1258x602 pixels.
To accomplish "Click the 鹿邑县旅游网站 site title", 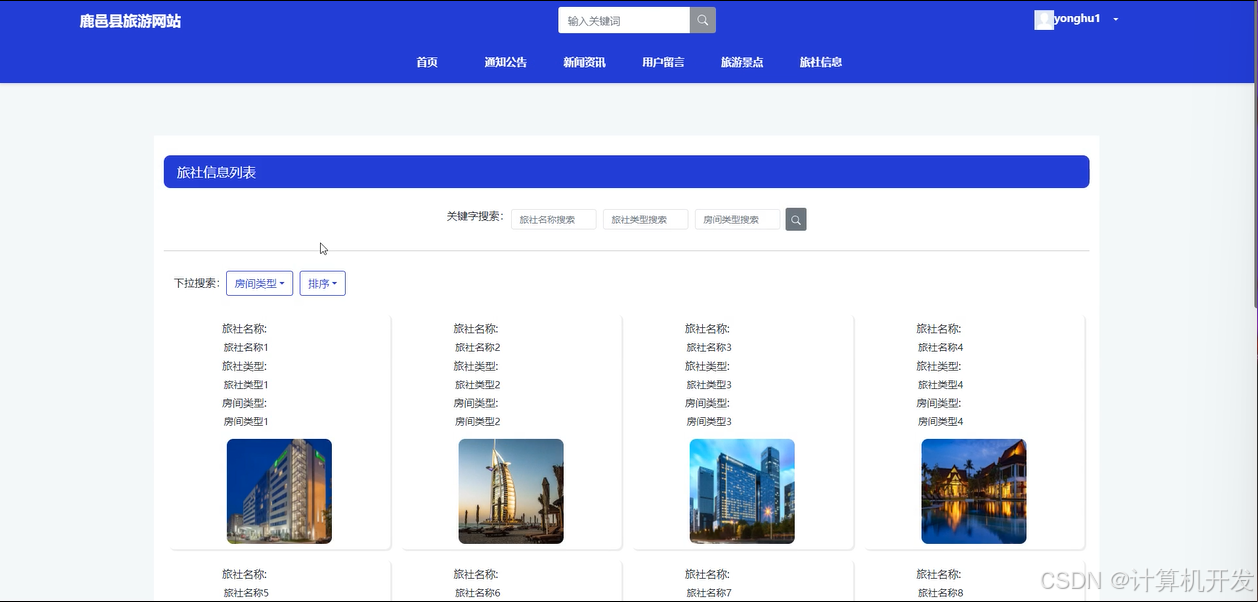I will (131, 21).
